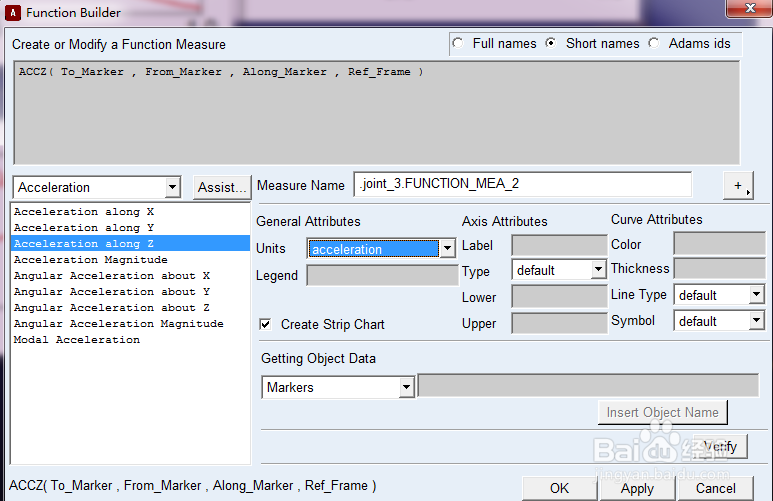
Task: Click the Verify button
Action: (x=720, y=446)
